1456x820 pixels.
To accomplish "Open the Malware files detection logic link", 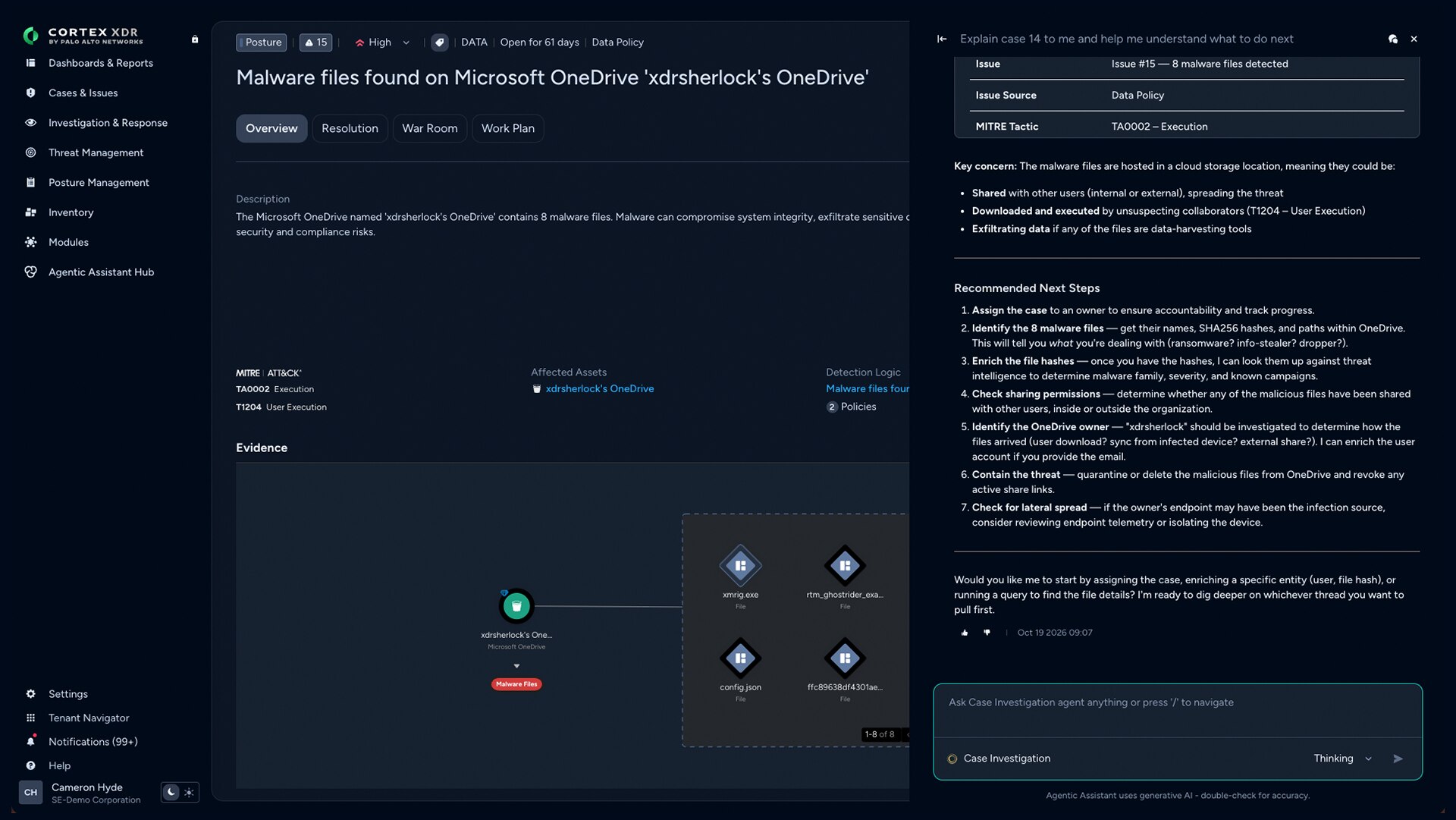I will tap(868, 388).
